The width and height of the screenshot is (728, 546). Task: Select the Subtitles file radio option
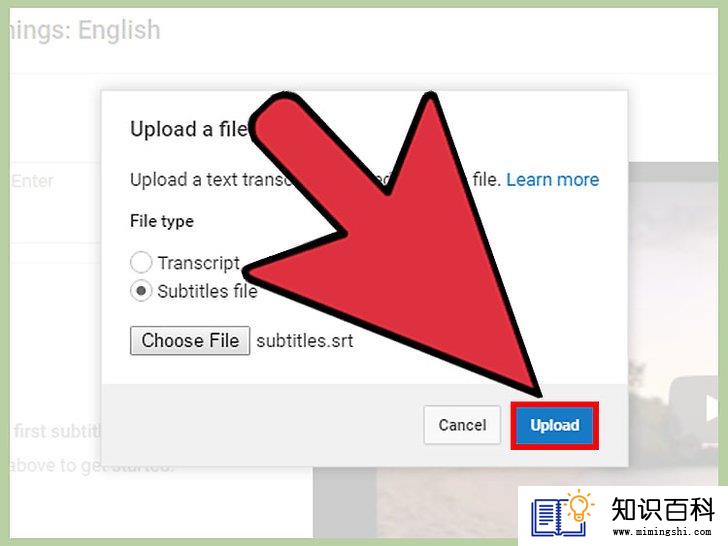click(x=141, y=291)
